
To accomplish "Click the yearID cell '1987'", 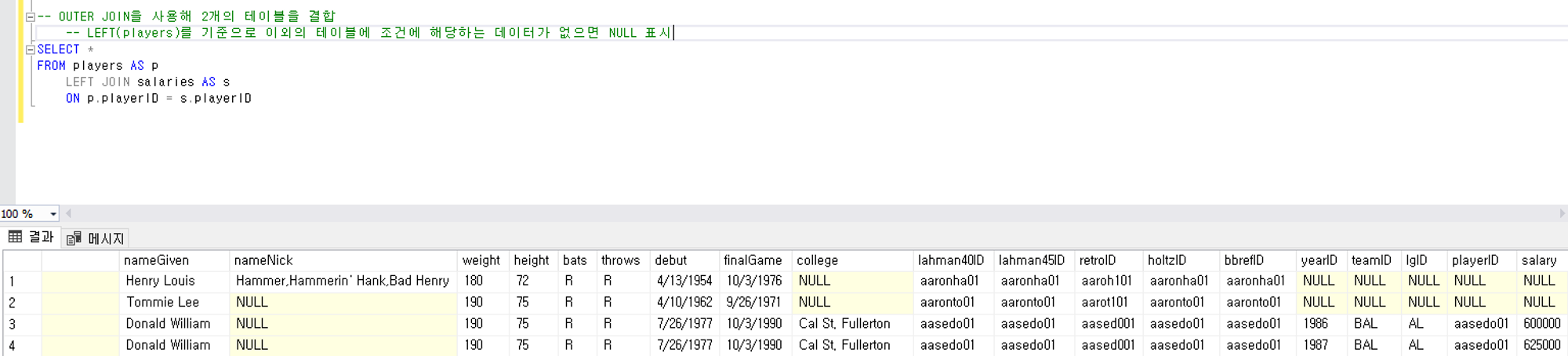I will [x=1322, y=344].
